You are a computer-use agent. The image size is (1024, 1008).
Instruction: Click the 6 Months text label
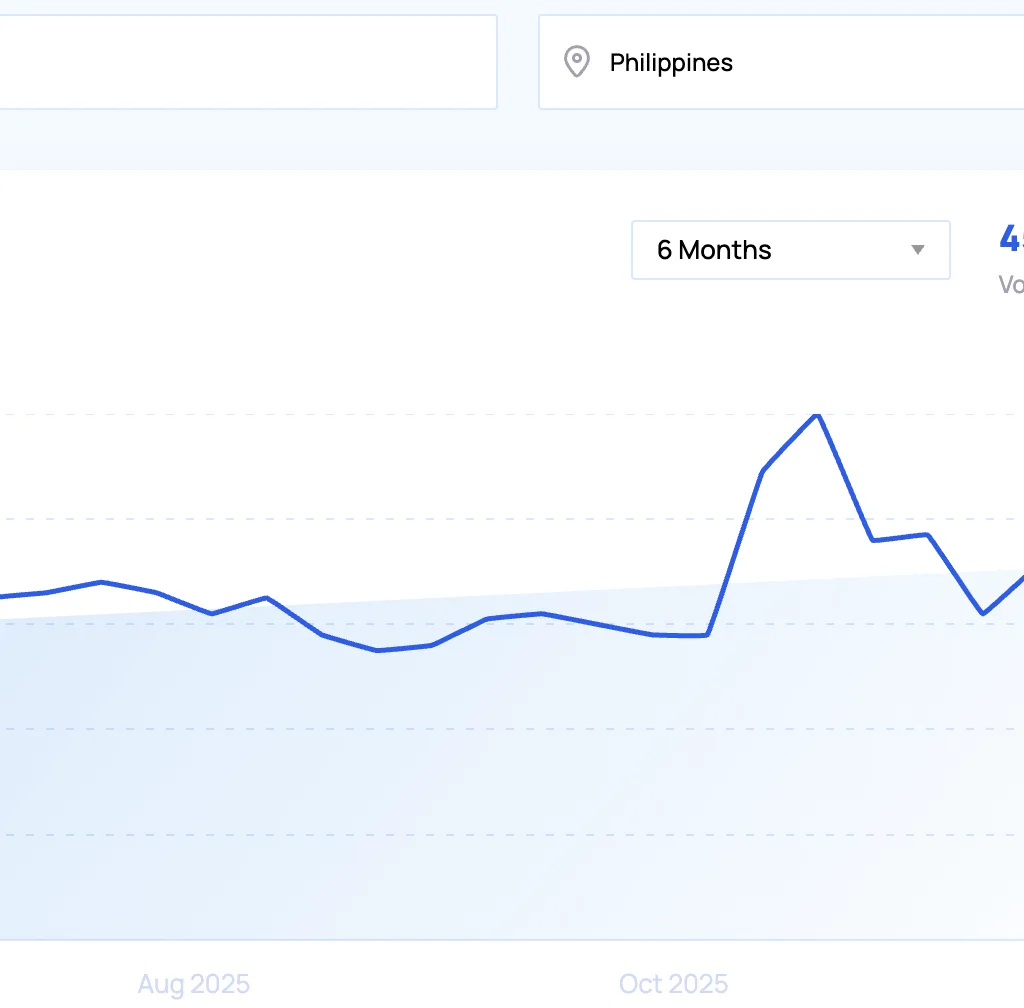point(712,250)
